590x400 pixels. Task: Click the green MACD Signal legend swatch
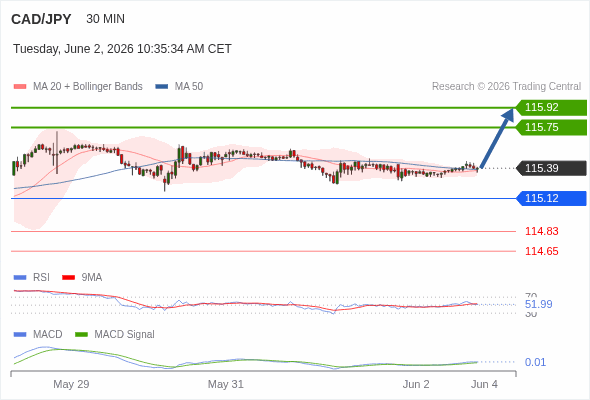[81, 335]
